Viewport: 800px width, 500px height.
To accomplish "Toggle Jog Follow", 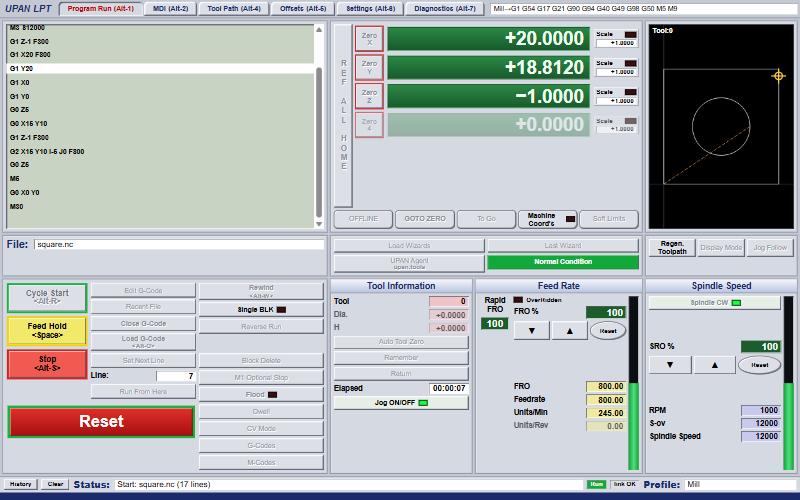I will pos(770,247).
